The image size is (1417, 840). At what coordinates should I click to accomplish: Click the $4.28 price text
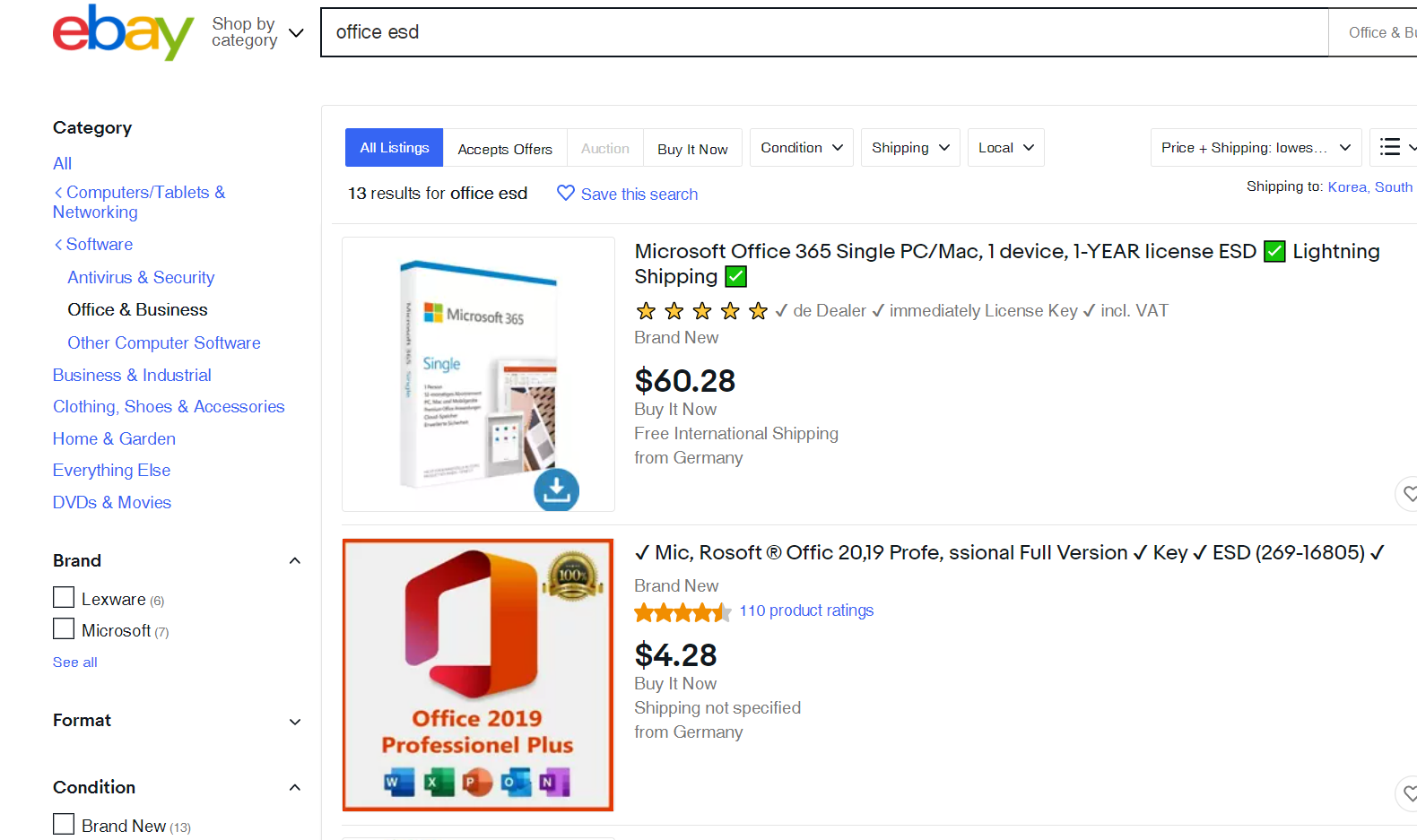[676, 655]
